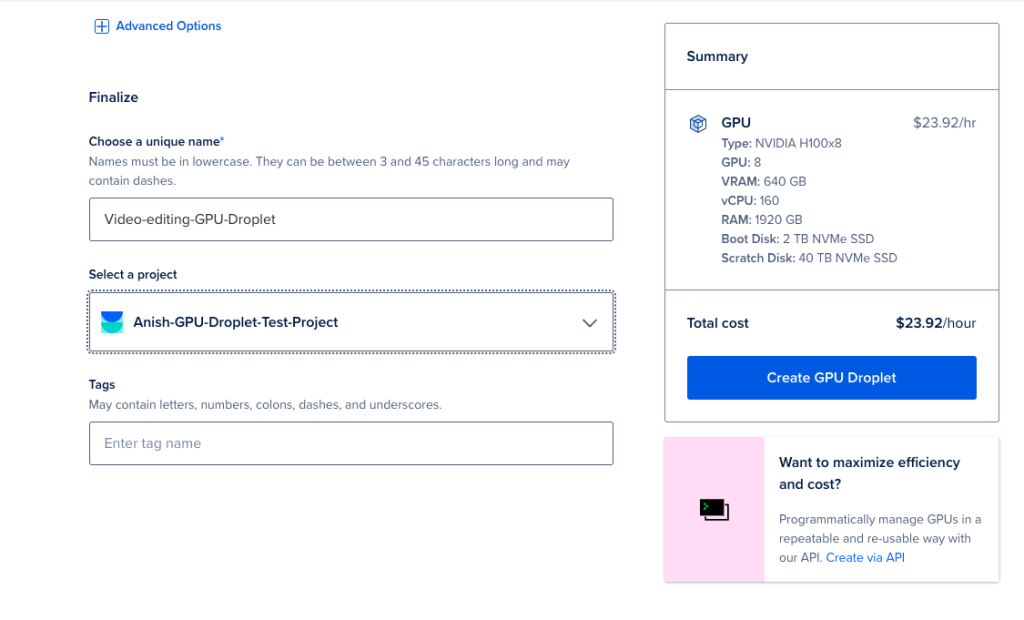1024x620 pixels.
Task: Open project dropdown using chevron arrow
Action: click(589, 323)
